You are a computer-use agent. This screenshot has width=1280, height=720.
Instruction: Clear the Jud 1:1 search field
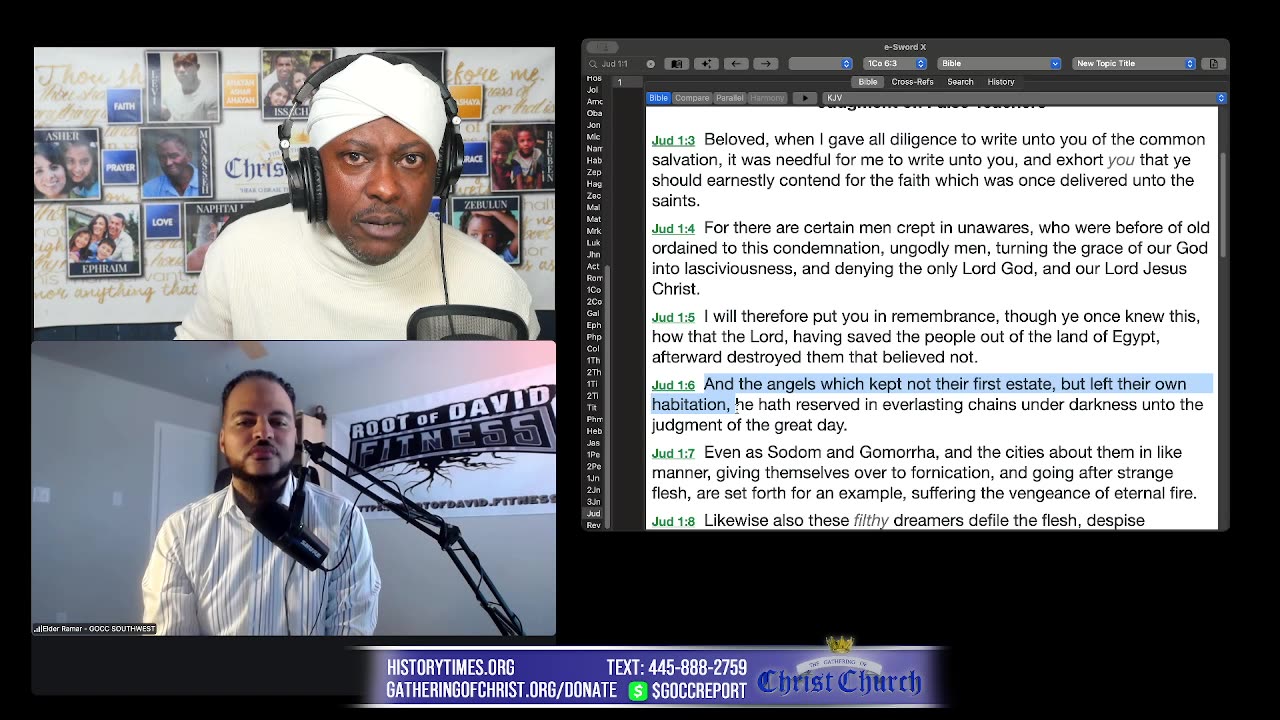click(650, 64)
